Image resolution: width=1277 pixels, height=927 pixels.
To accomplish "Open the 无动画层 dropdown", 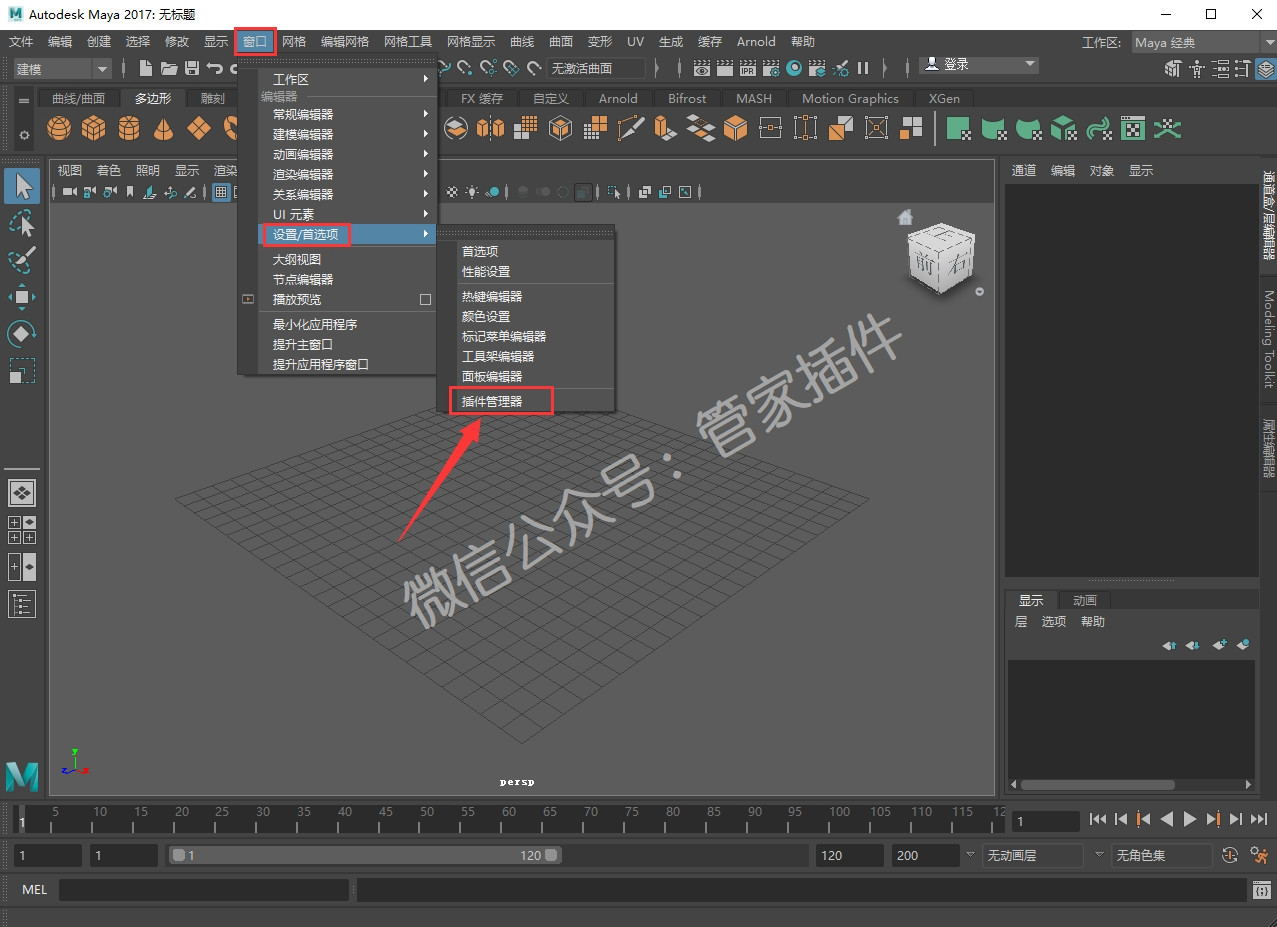I will 1032,855.
